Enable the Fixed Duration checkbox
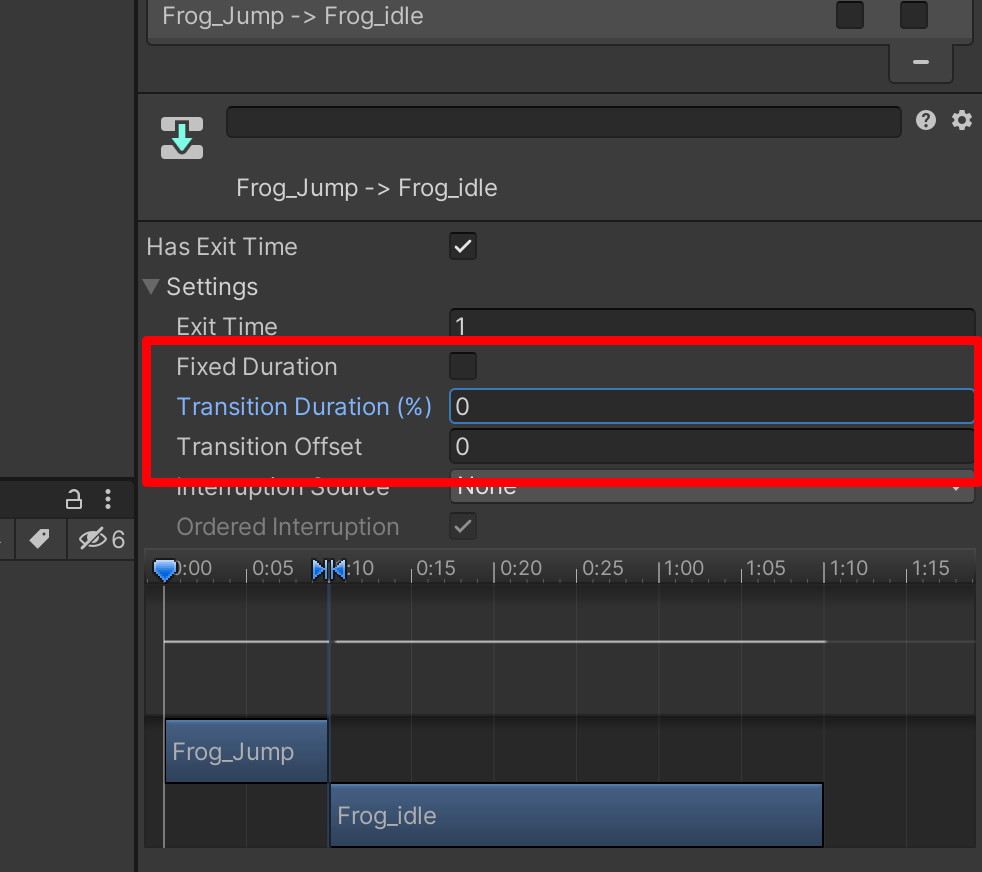Screen dimensions: 982x872 463,366
